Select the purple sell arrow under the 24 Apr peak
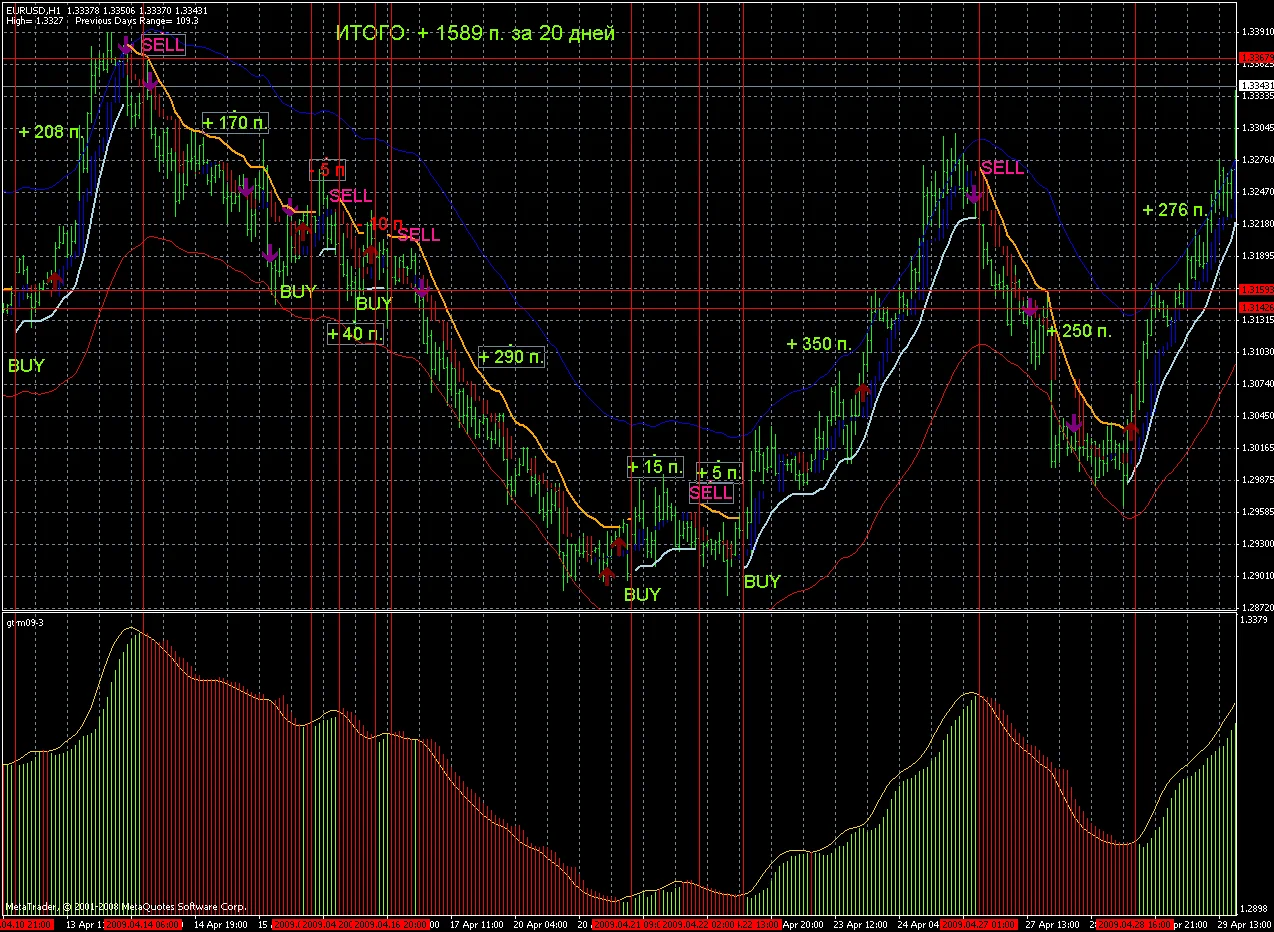The height and width of the screenshot is (932, 1274). (973, 193)
